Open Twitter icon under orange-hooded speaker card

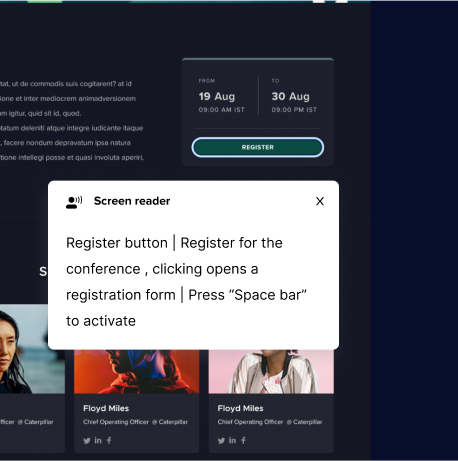87,441
